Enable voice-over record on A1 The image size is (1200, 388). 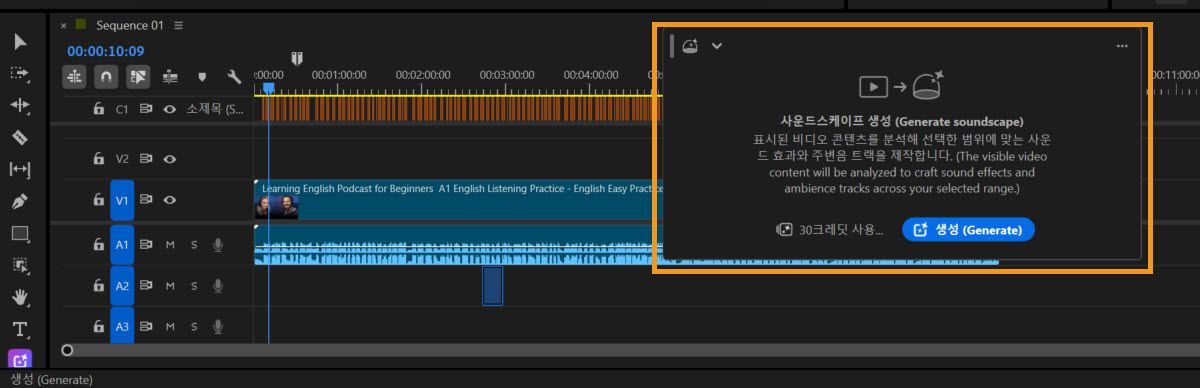218,244
